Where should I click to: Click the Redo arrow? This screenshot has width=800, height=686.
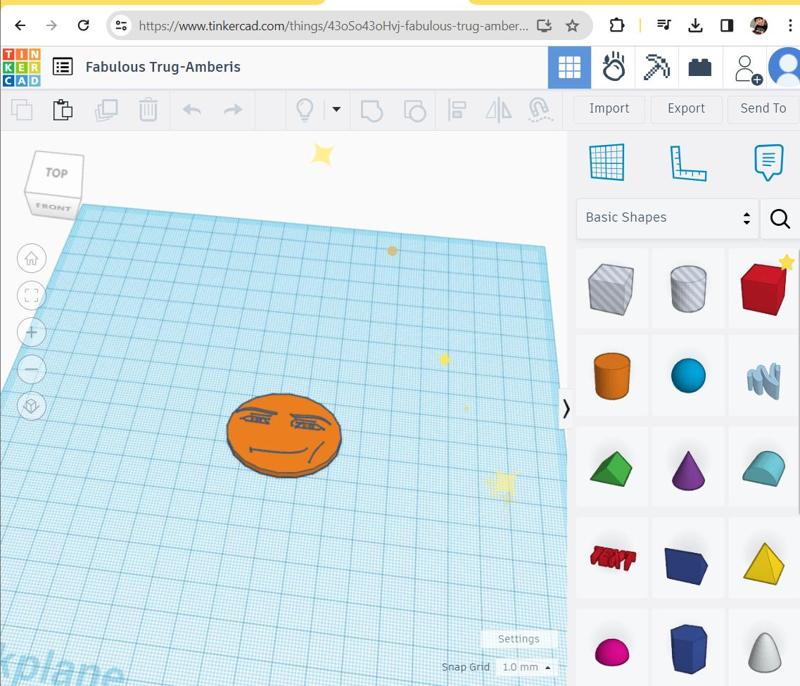tap(233, 109)
